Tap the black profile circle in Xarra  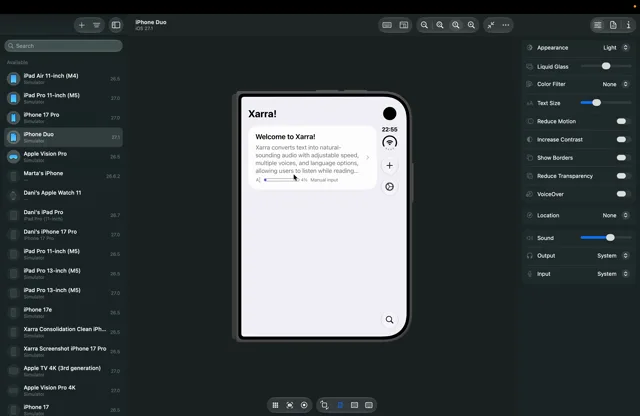click(389, 113)
